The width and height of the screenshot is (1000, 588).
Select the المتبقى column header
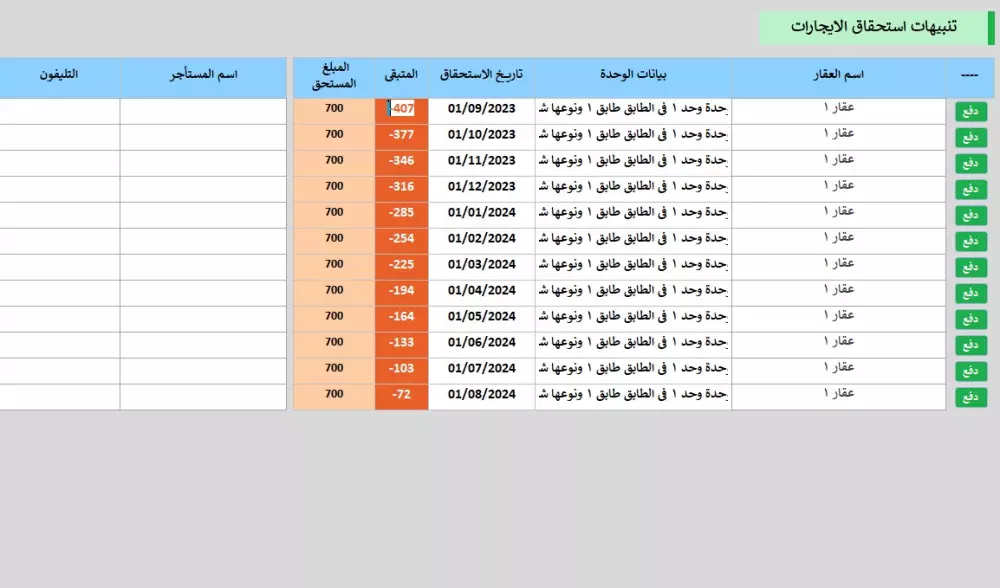click(401, 74)
